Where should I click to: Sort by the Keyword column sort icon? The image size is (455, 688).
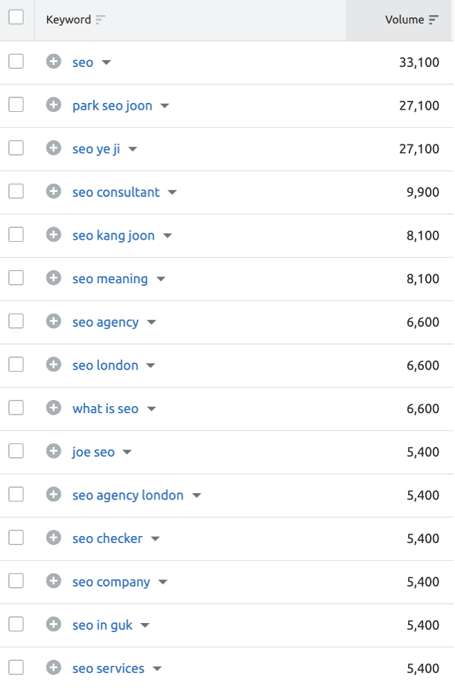pyautogui.click(x=100, y=20)
